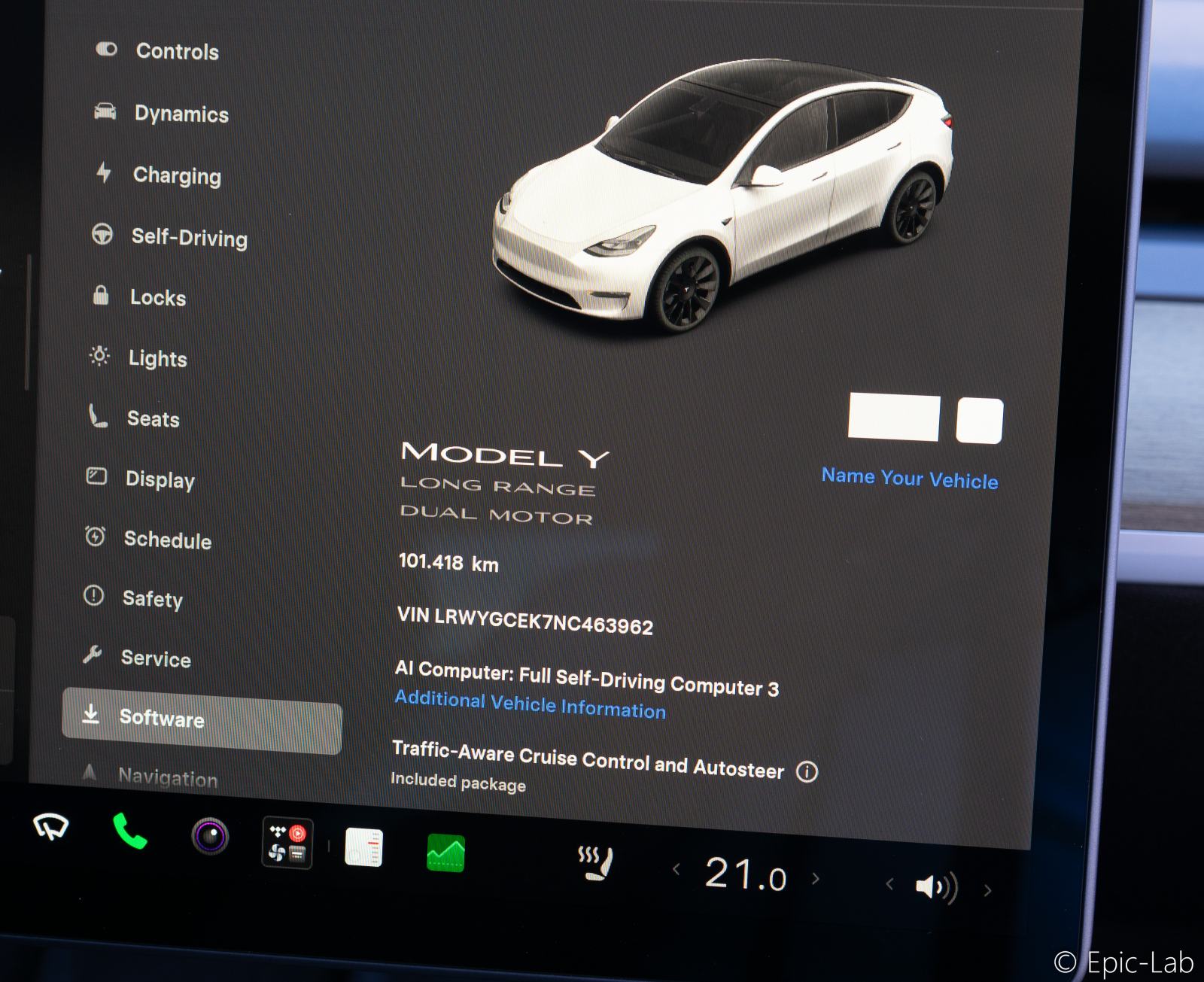This screenshot has height=982, width=1204.
Task: Tap the AI Computer: Full Self-Driving Computer 3 line
Action: pos(587,679)
